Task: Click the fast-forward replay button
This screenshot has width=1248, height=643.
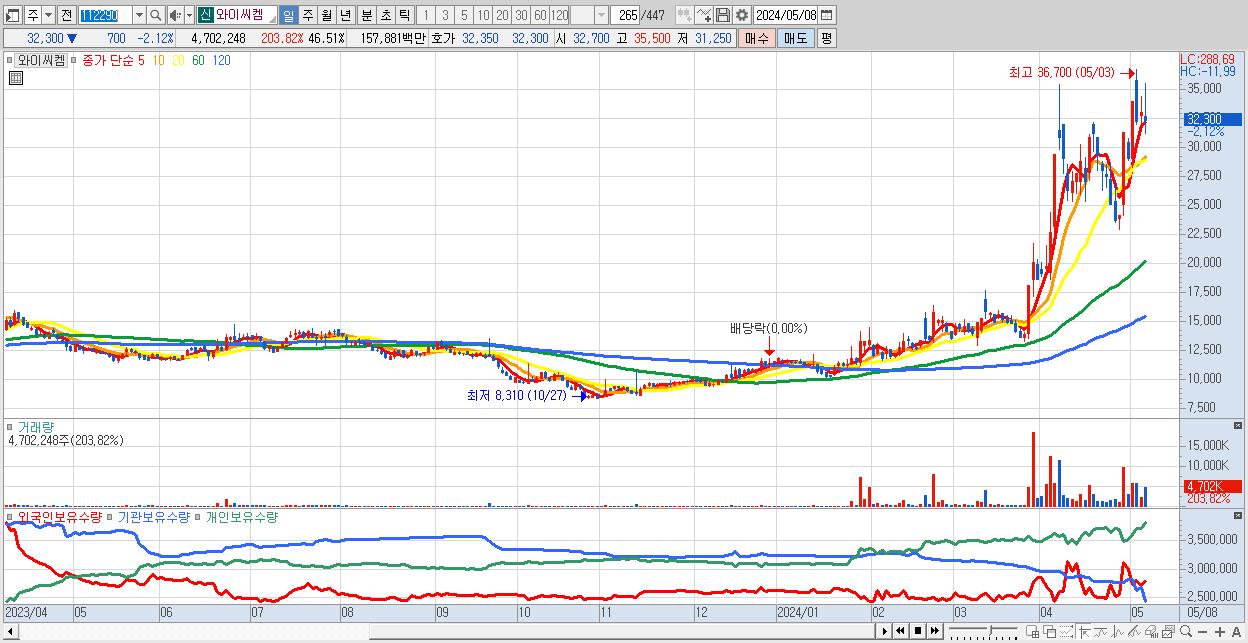Action: [934, 631]
